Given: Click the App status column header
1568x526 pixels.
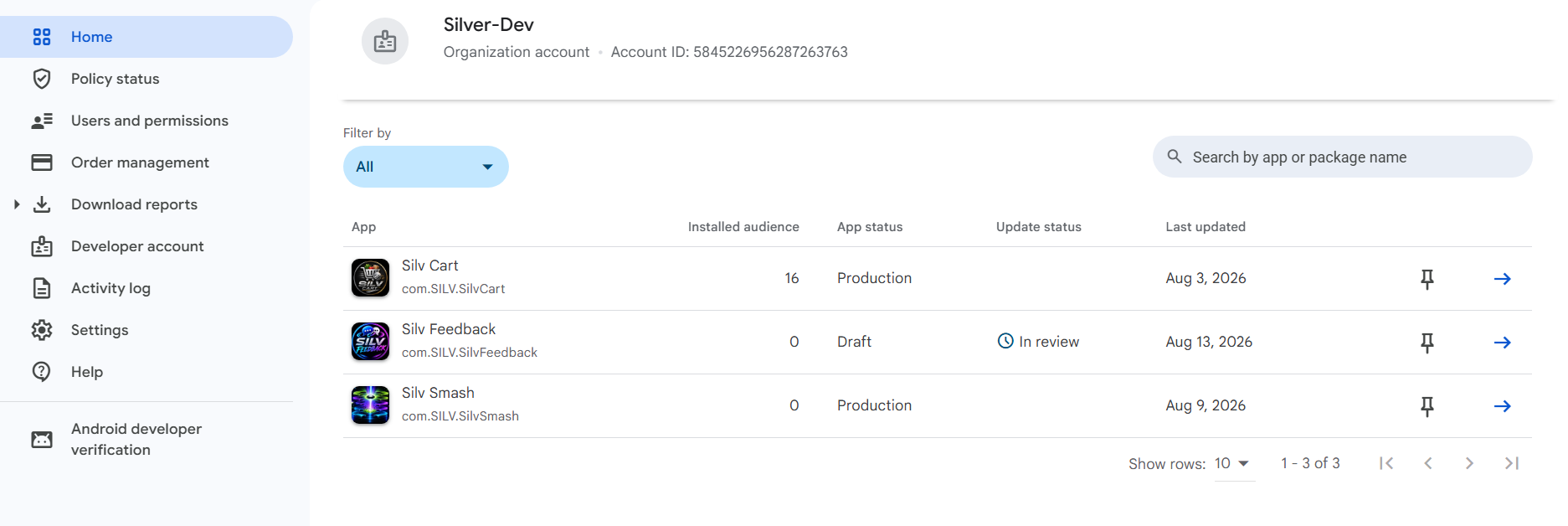Looking at the screenshot, I should [870, 227].
